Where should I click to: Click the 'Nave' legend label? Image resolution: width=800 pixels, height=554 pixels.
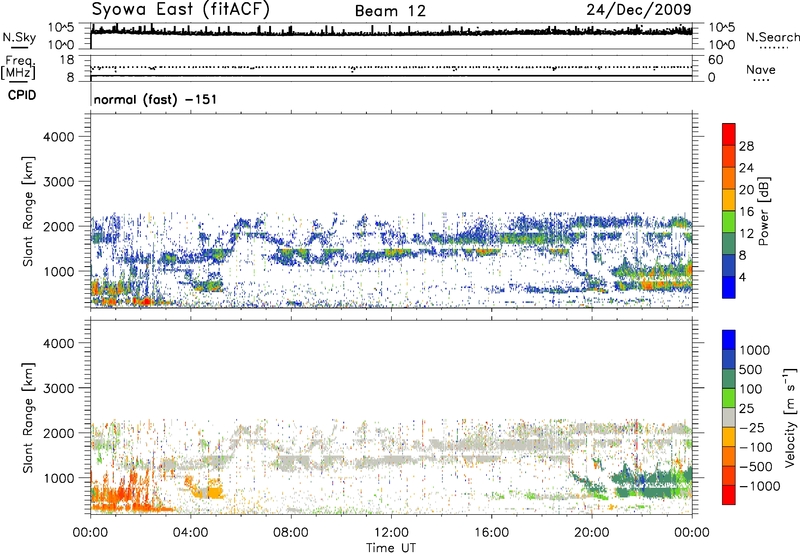point(761,69)
